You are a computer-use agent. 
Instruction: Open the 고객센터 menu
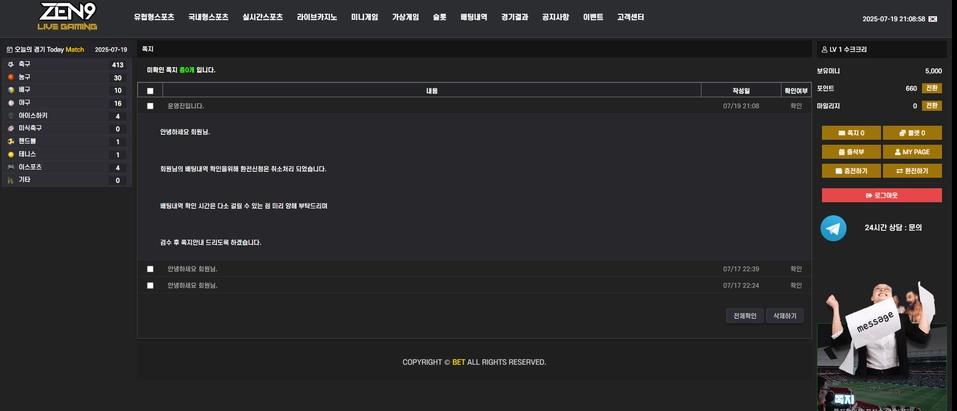click(630, 18)
